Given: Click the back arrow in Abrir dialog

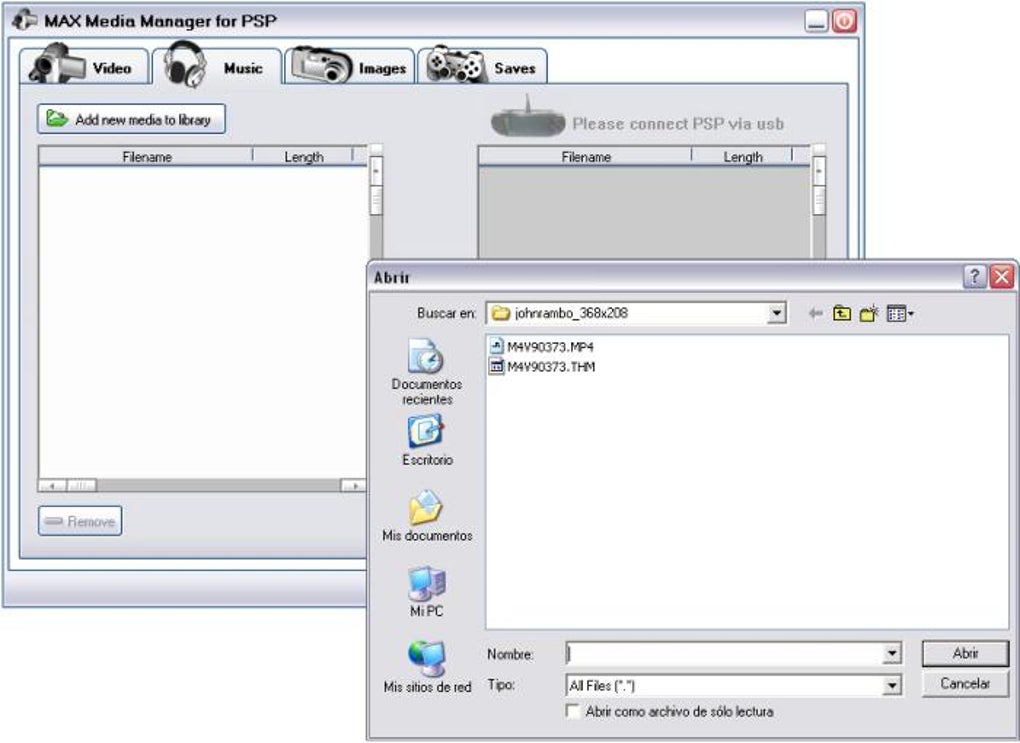Looking at the screenshot, I should (815, 314).
